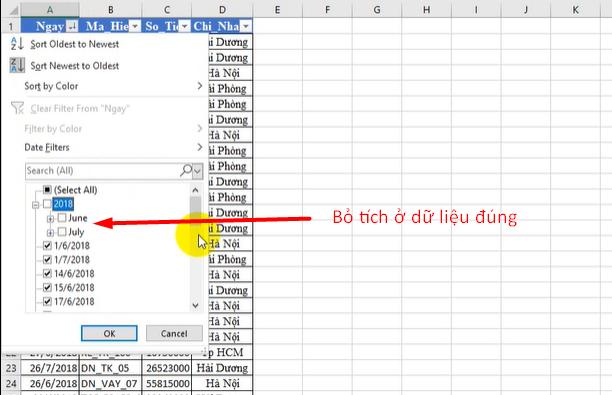Click the Tp HCM cell
Image resolution: width=612 pixels, height=395 pixels.
point(230,352)
